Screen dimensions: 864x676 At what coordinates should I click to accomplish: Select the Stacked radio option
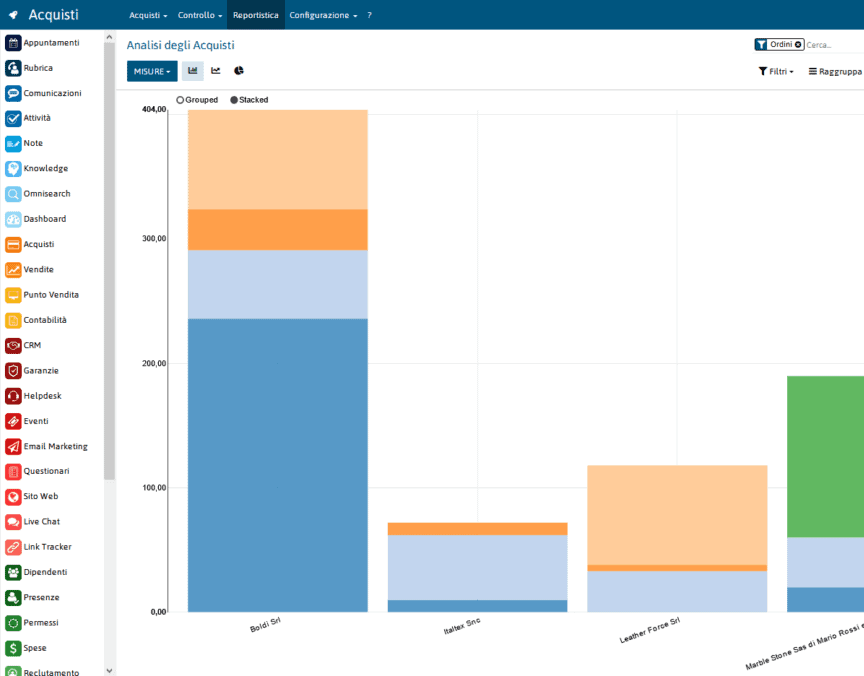click(234, 100)
